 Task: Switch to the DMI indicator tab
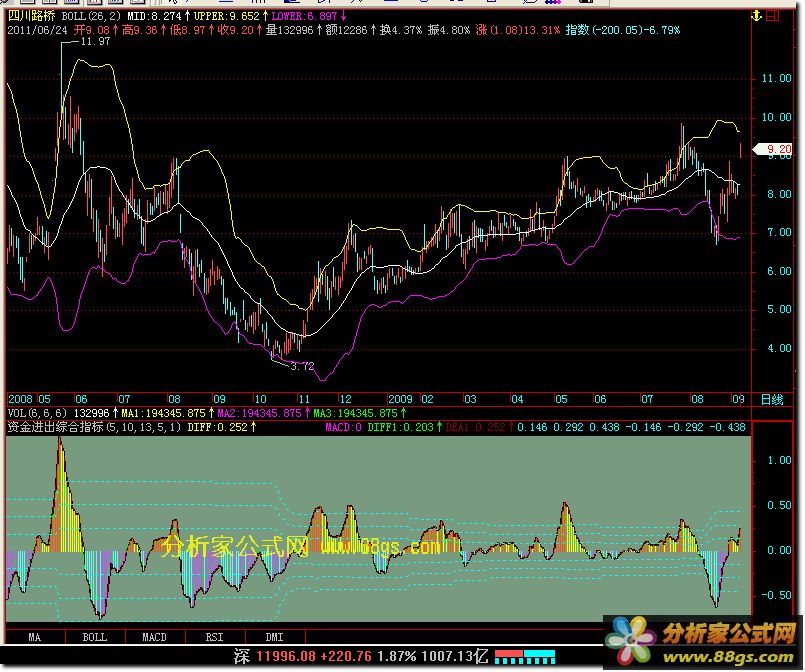point(275,637)
